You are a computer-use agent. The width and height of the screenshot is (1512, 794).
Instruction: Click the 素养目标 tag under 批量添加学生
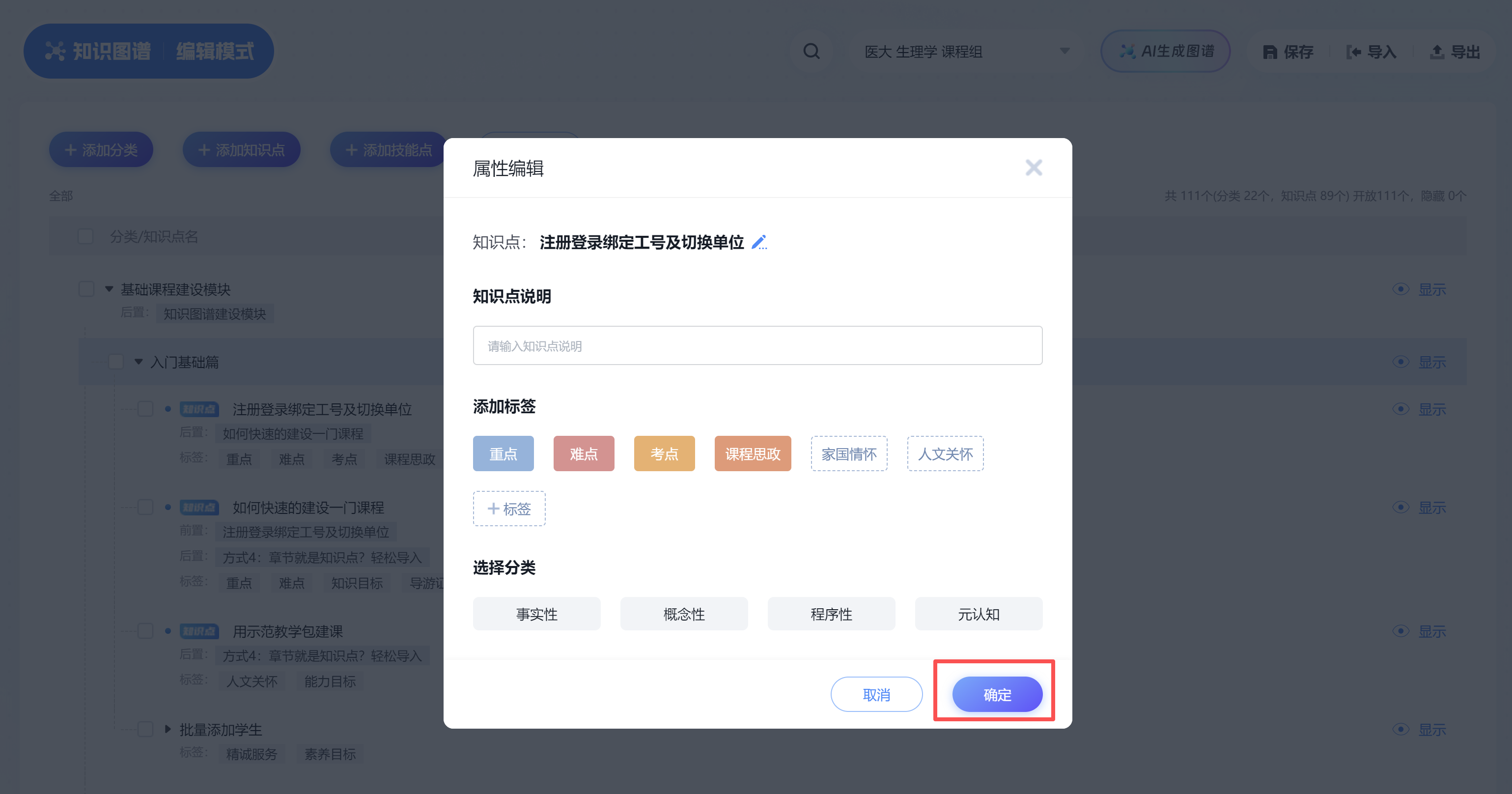point(330,754)
